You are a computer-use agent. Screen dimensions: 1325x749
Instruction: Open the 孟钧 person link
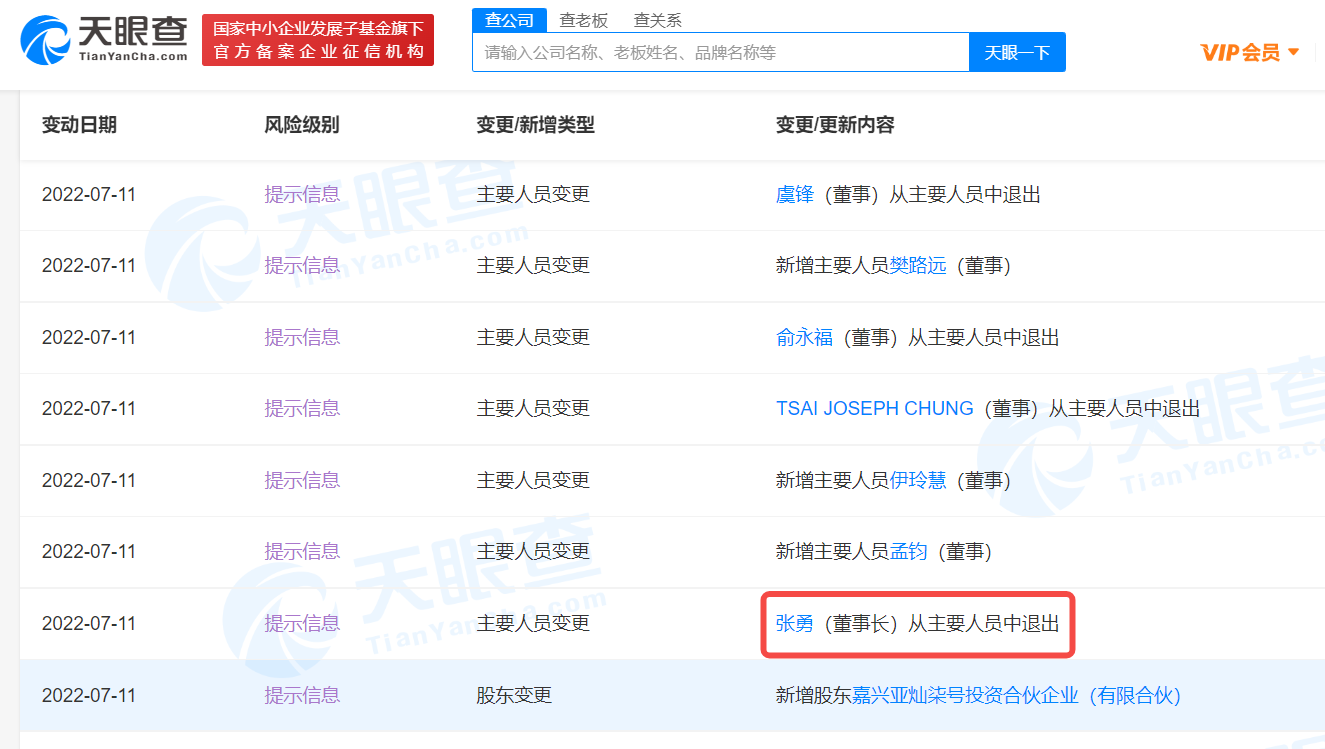coord(909,552)
